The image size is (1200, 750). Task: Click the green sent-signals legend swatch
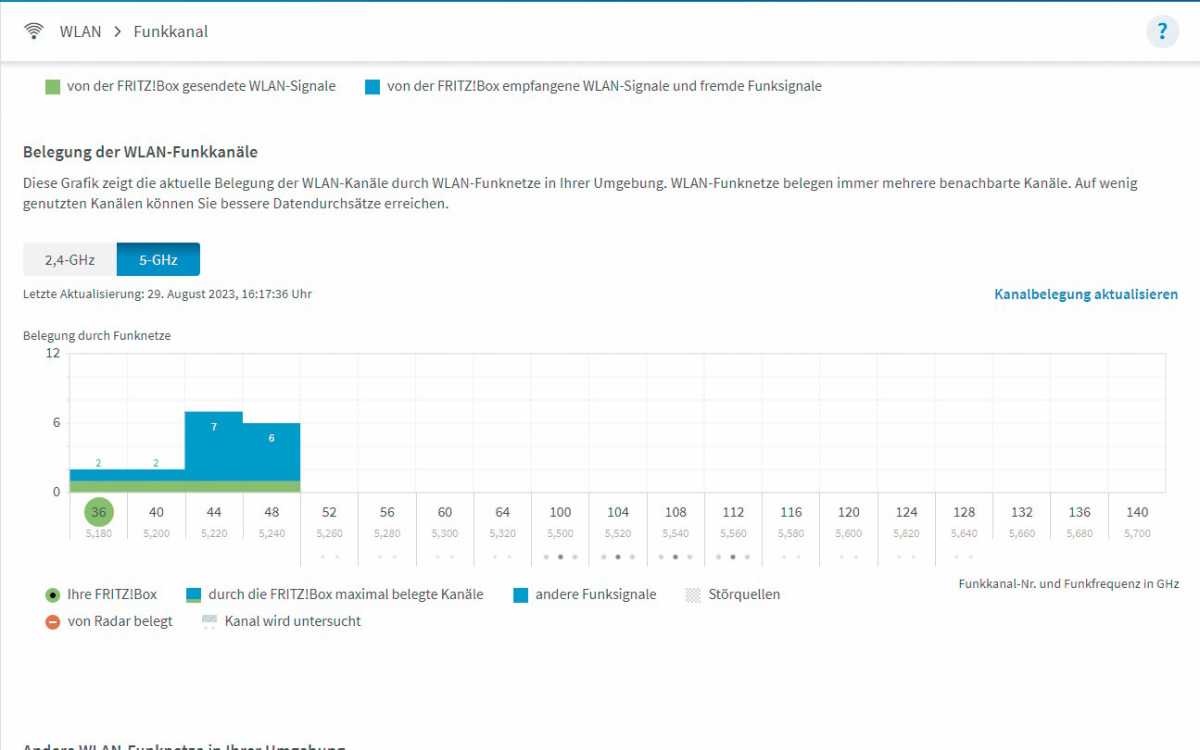[53, 87]
